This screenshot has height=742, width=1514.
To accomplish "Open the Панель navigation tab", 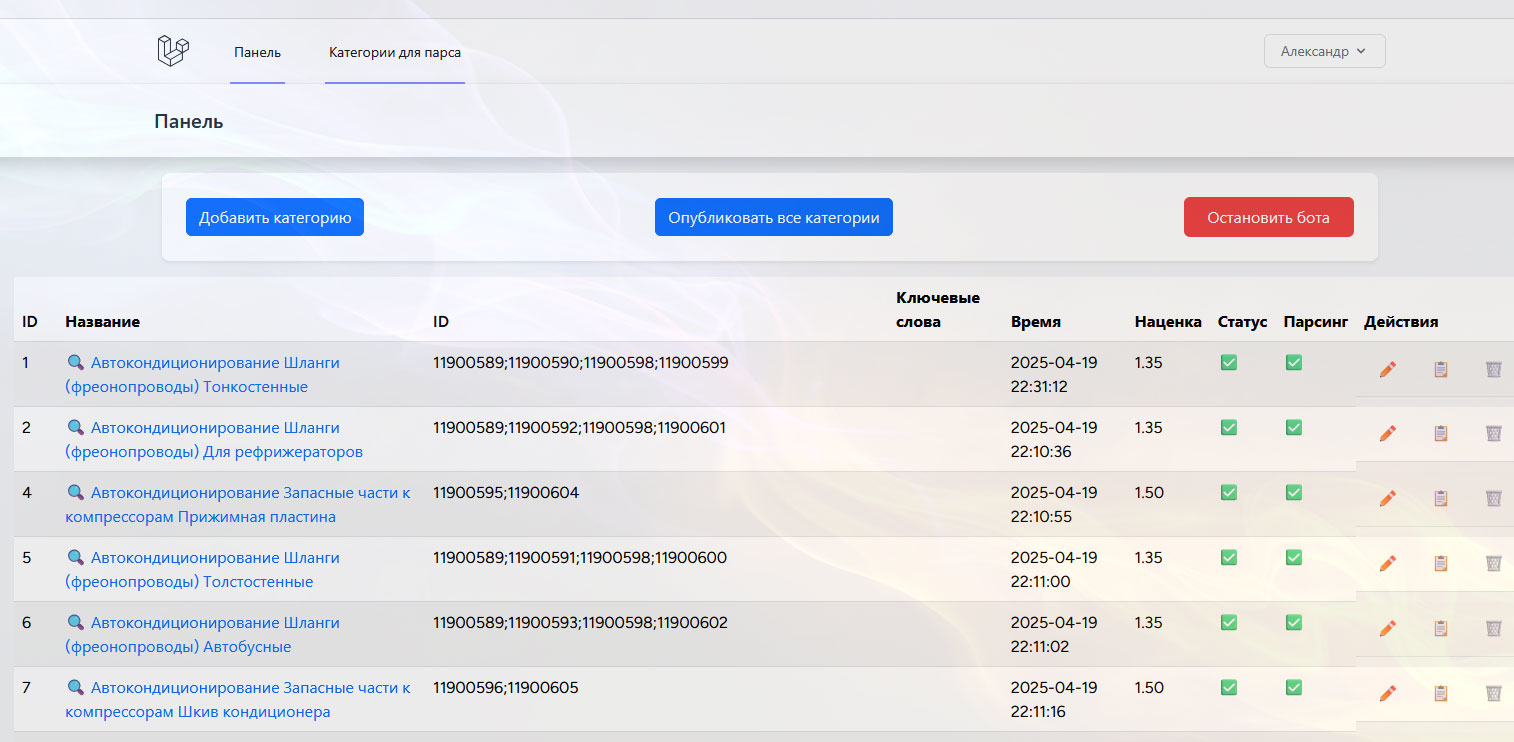I will pyautogui.click(x=257, y=52).
